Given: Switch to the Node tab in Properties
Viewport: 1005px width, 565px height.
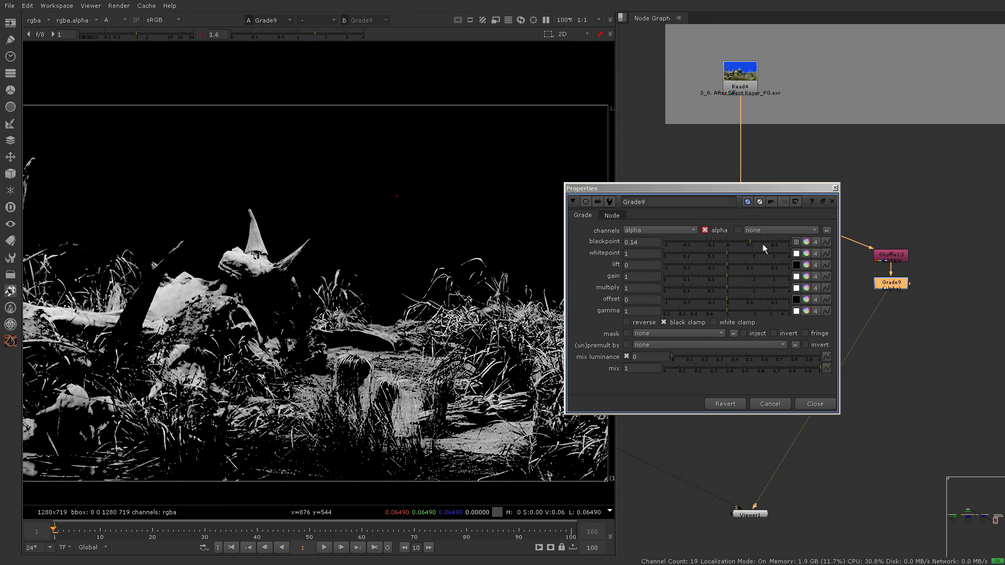Looking at the screenshot, I should click(611, 215).
